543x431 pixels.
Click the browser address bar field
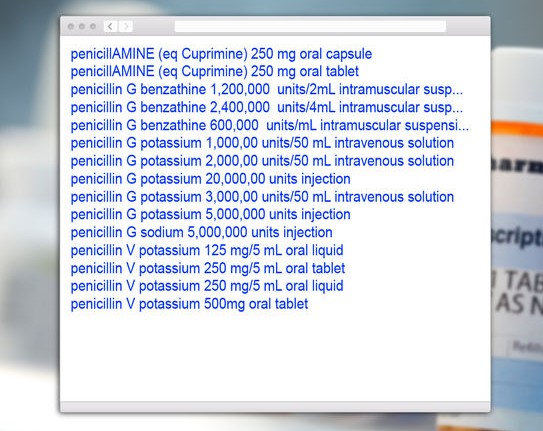(310, 26)
